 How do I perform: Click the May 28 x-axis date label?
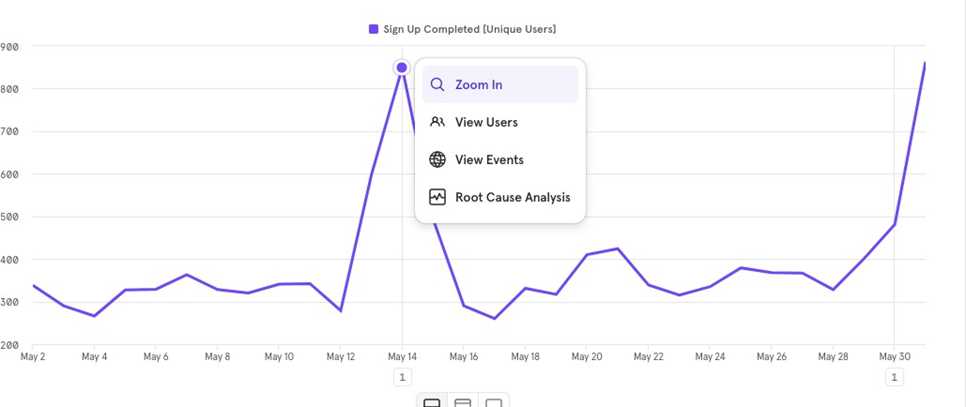[x=832, y=356]
